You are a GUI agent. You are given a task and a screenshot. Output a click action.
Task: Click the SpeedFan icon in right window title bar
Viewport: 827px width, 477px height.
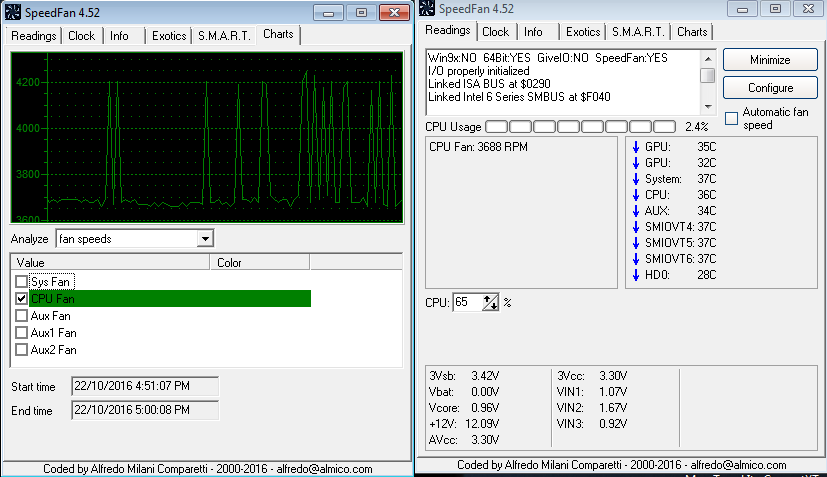(x=427, y=9)
